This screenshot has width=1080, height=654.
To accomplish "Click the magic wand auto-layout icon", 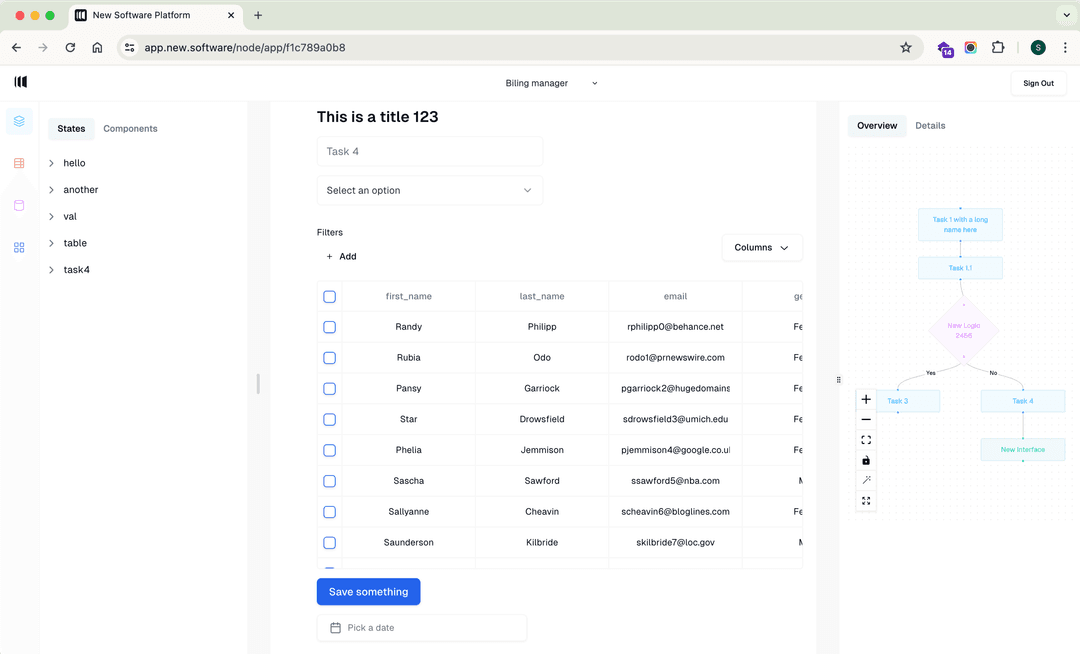I will click(866, 480).
